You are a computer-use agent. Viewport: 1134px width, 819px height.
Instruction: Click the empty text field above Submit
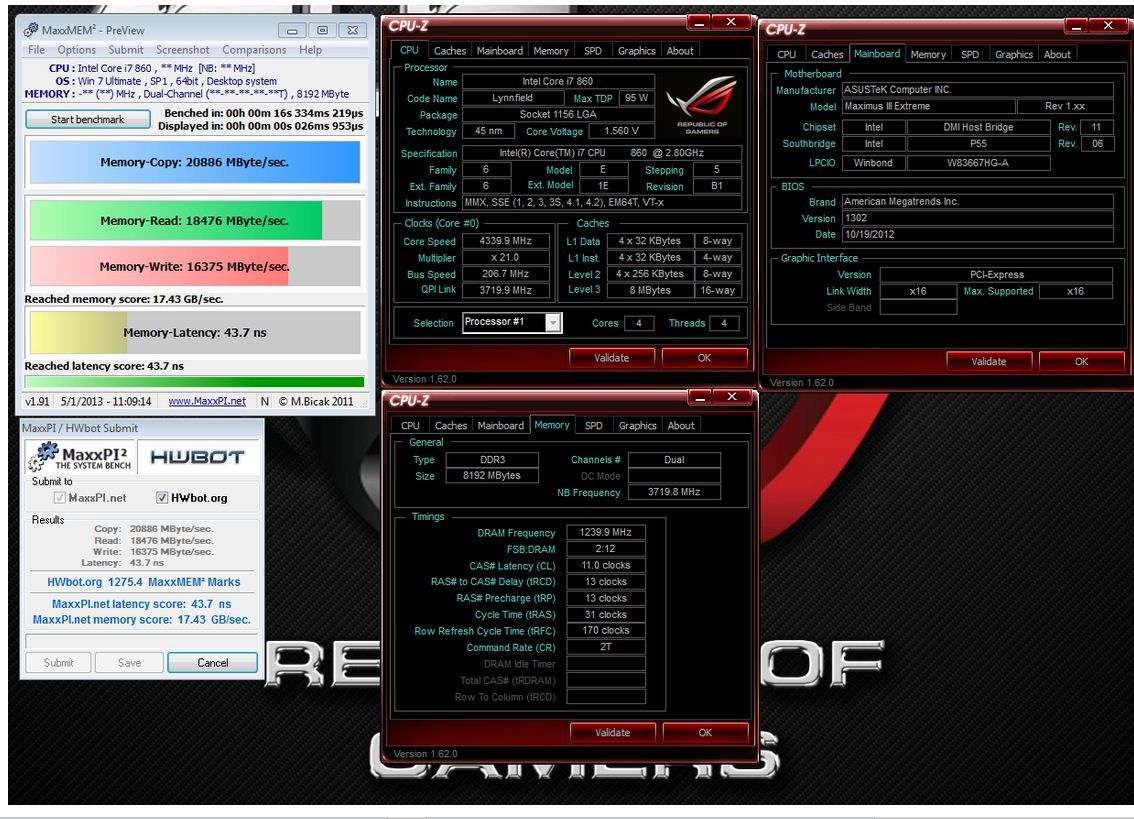click(140, 639)
